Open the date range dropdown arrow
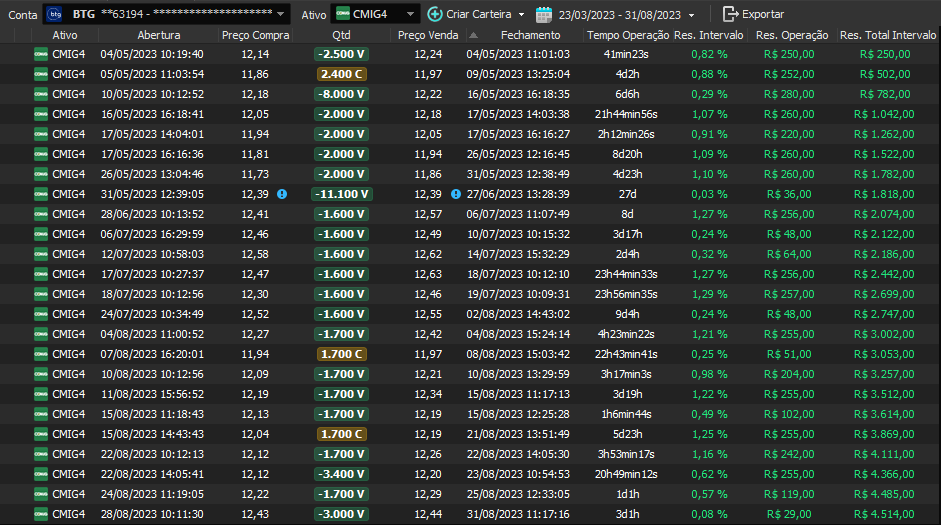The height and width of the screenshot is (525, 941). tap(691, 15)
